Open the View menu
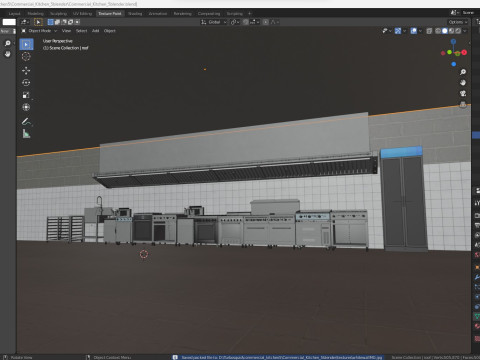 tap(66, 31)
